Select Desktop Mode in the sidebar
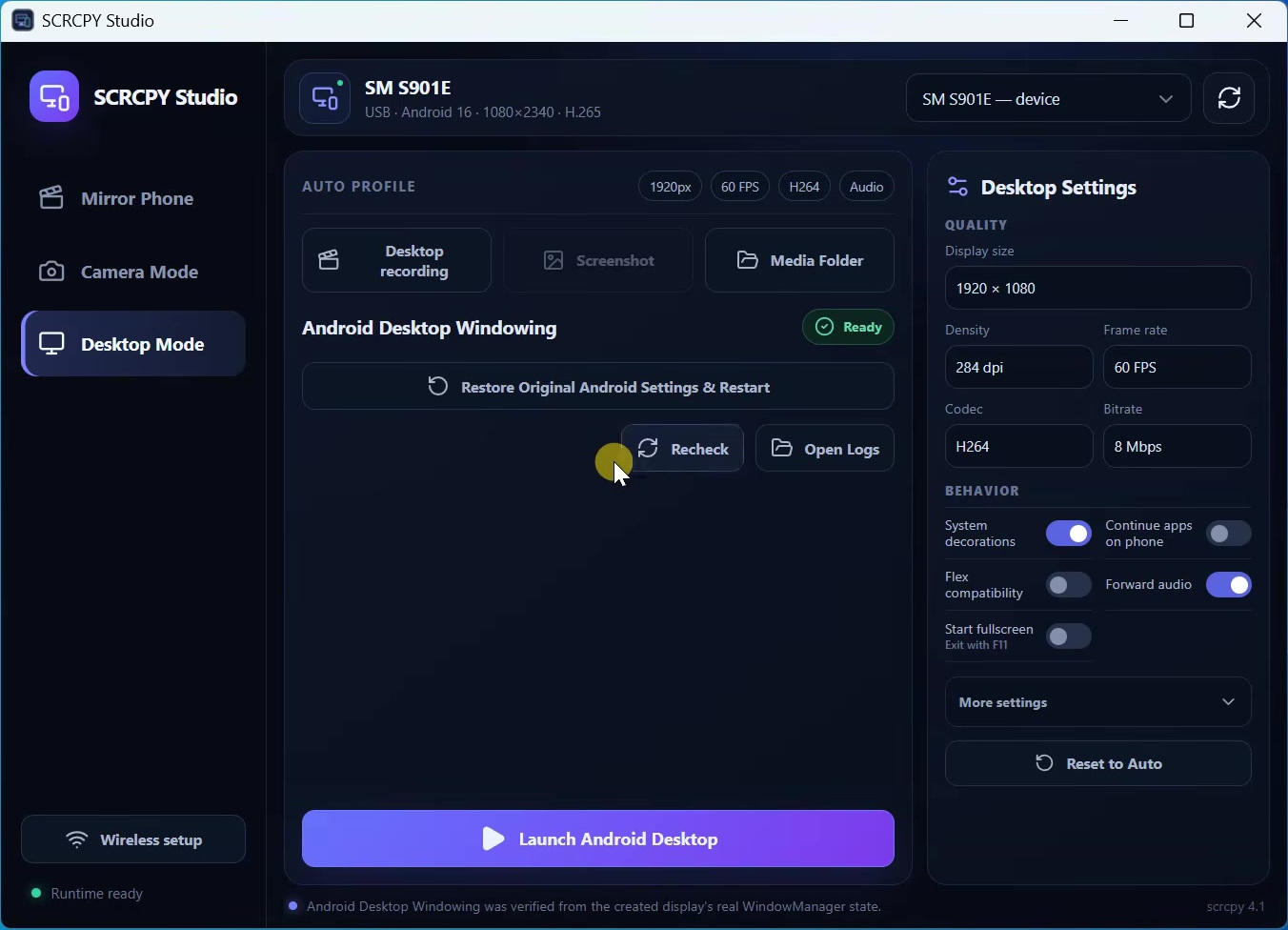 click(x=133, y=344)
